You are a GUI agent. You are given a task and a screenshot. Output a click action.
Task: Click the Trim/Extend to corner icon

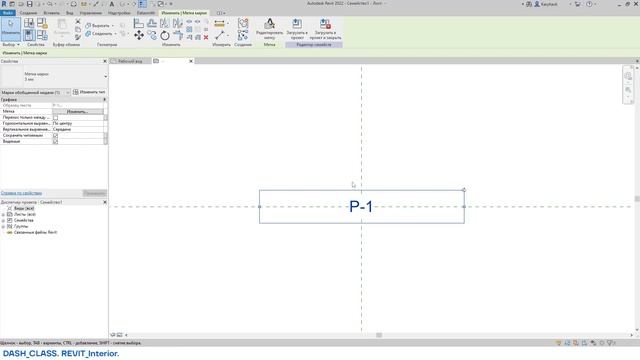178,36
